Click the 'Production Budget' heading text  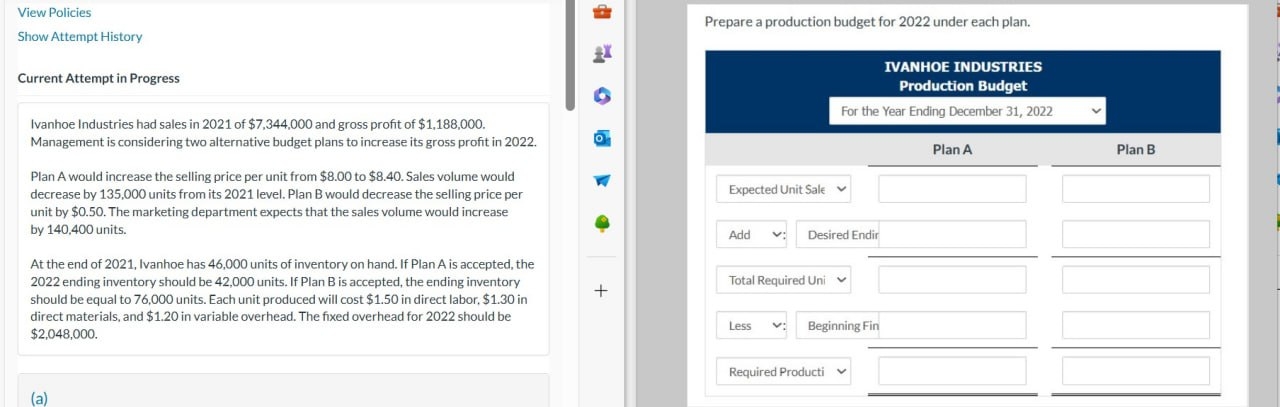click(963, 86)
